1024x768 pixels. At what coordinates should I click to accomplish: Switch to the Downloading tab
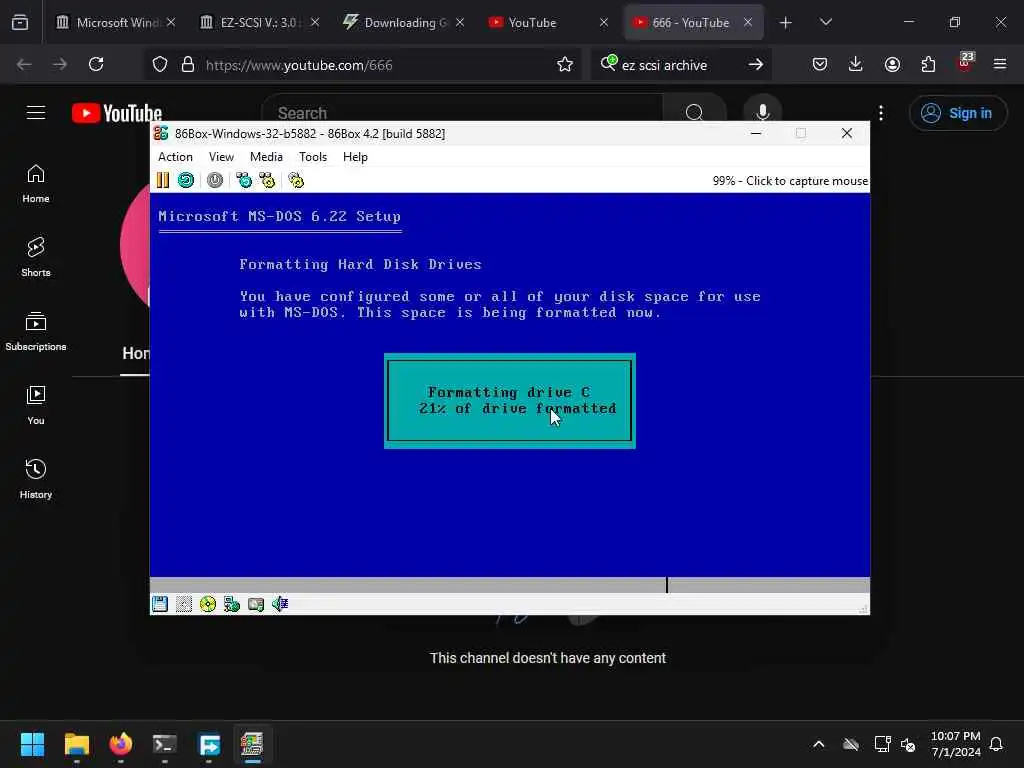coord(404,22)
